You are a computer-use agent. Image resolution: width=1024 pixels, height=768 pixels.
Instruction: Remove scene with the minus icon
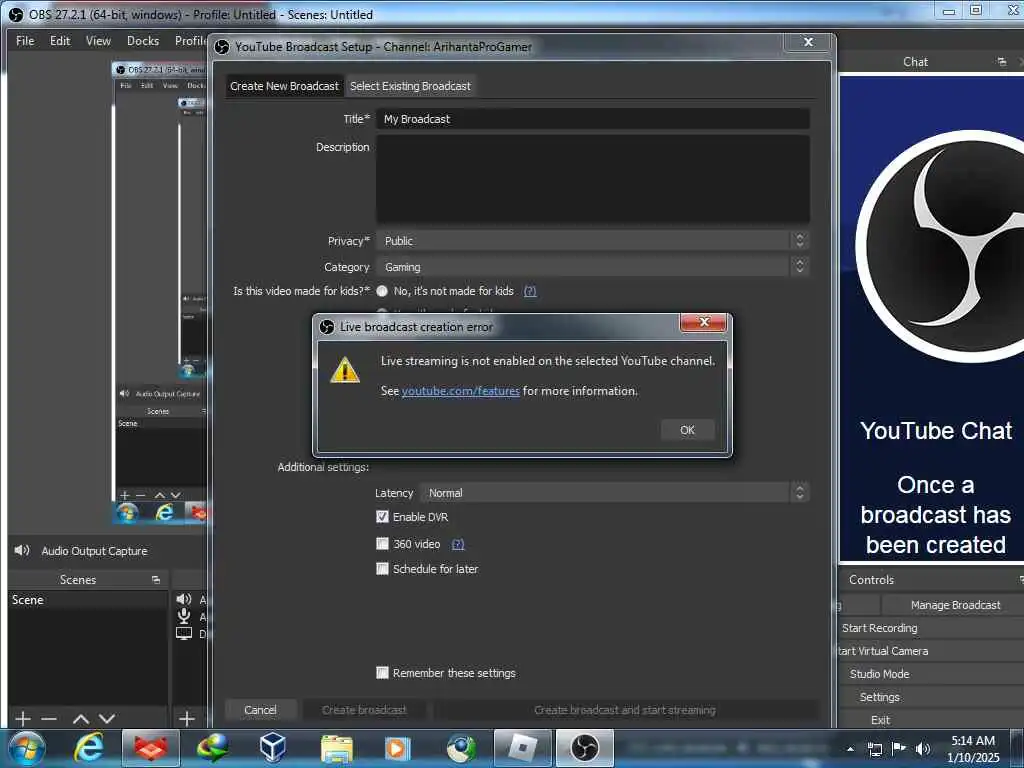(x=49, y=719)
